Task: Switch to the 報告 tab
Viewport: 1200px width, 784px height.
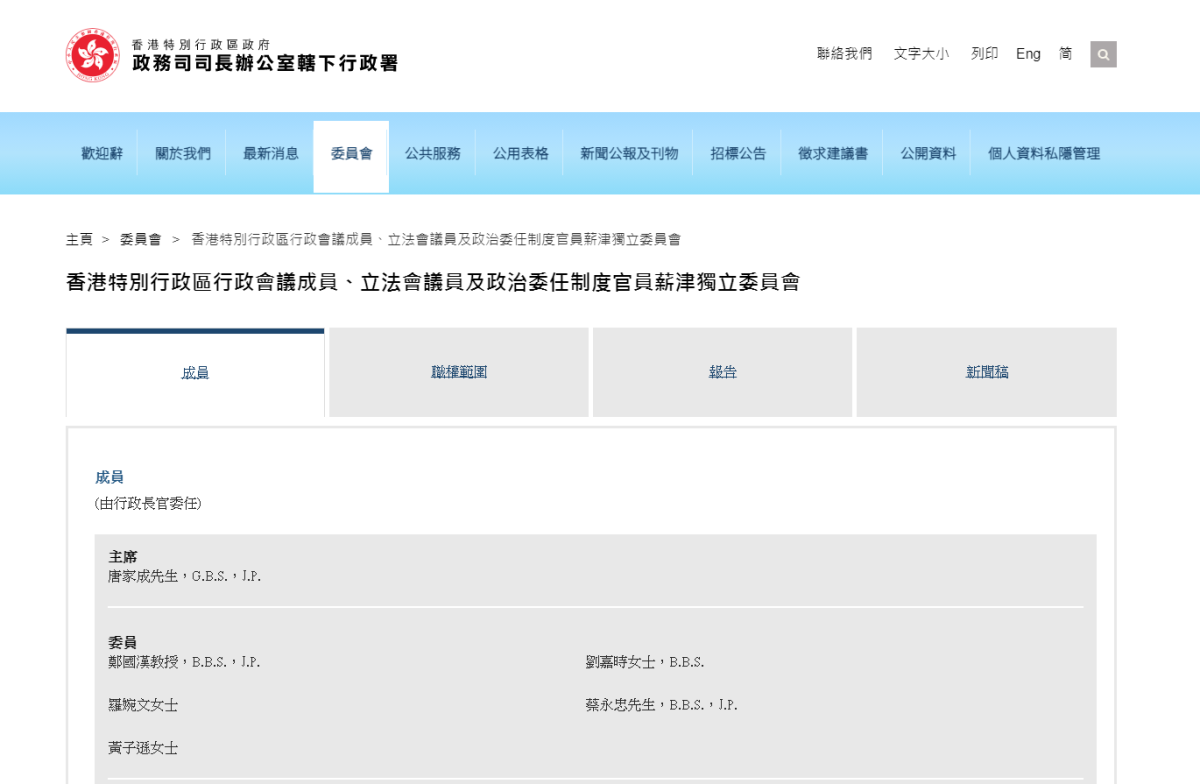Action: point(722,372)
